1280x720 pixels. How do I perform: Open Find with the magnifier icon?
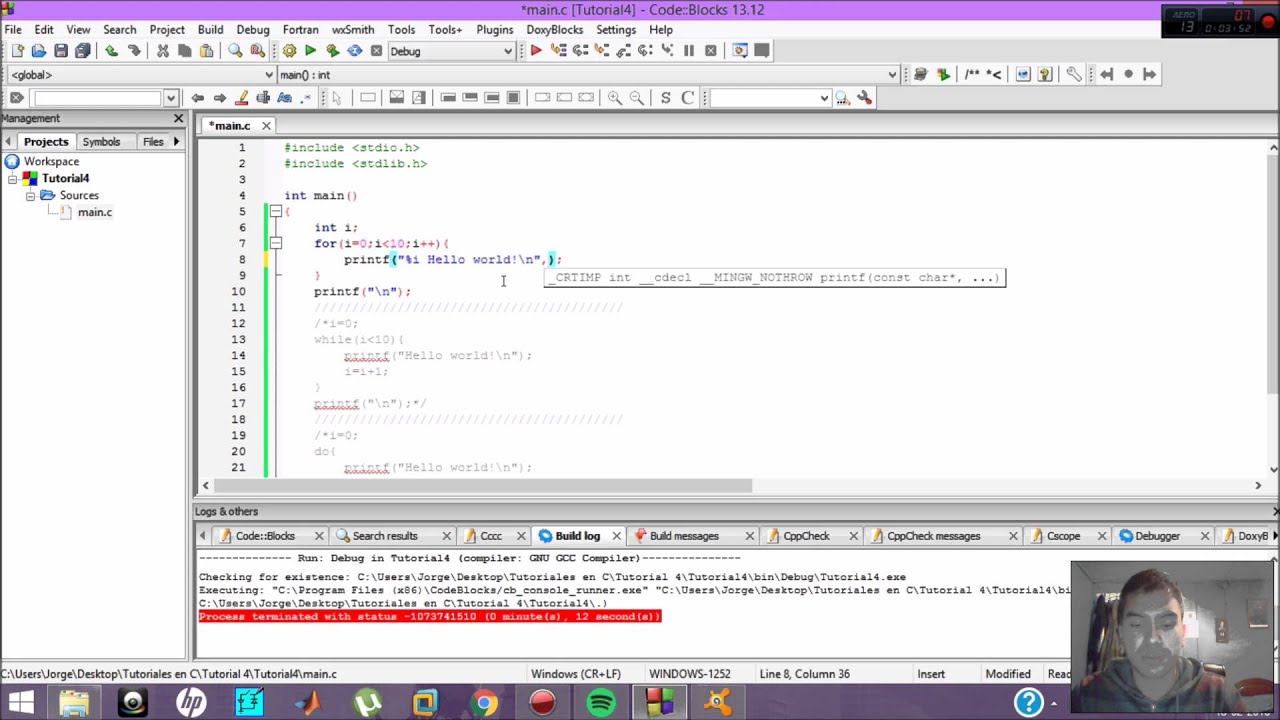coord(235,51)
